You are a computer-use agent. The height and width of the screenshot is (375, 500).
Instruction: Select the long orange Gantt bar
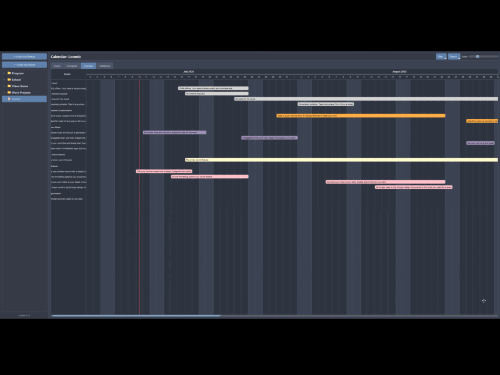point(361,116)
